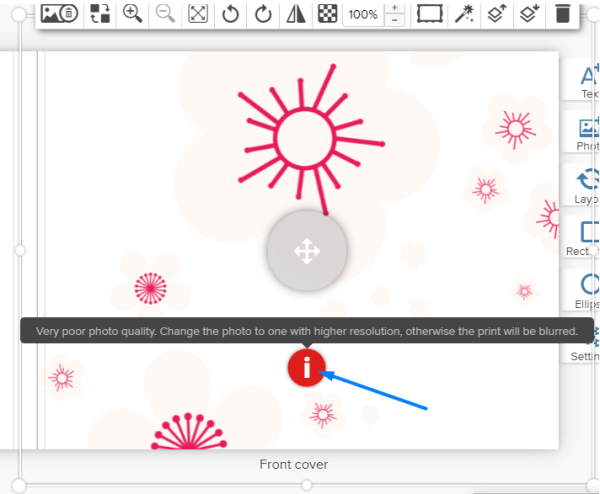
Task: Open the checkerboard transparency option
Action: coord(326,14)
